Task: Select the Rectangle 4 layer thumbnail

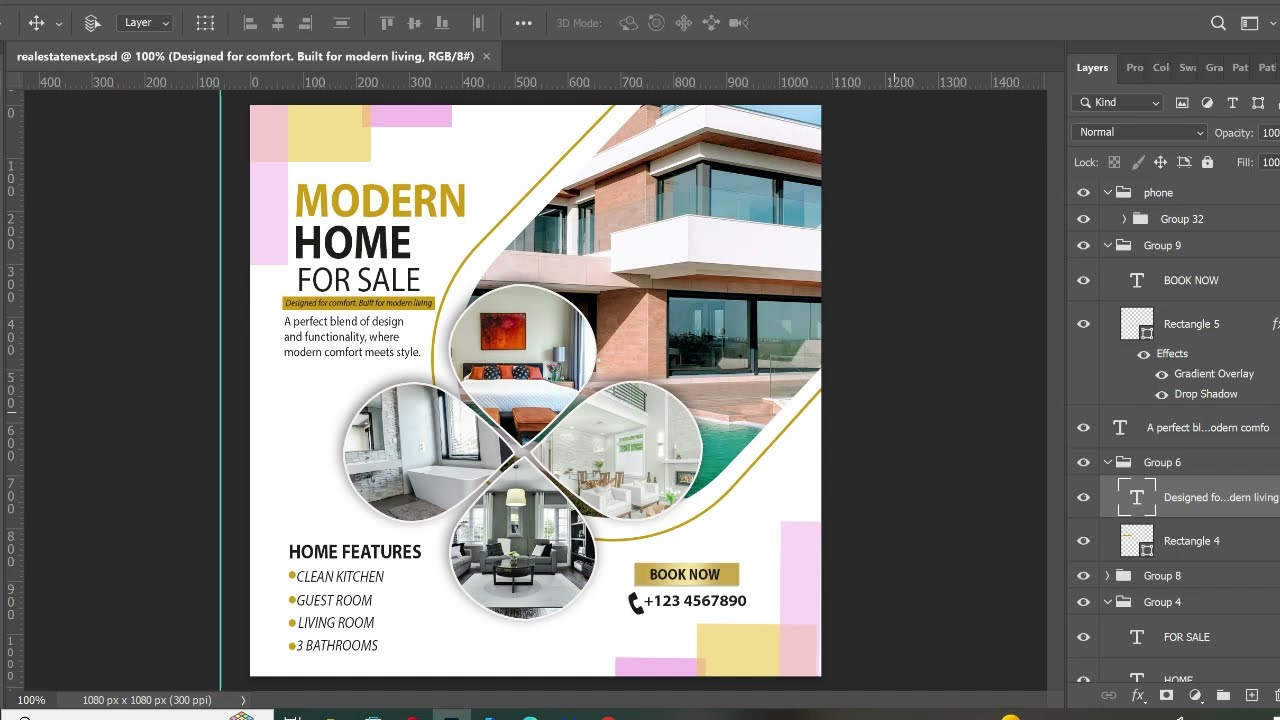Action: click(x=1137, y=541)
